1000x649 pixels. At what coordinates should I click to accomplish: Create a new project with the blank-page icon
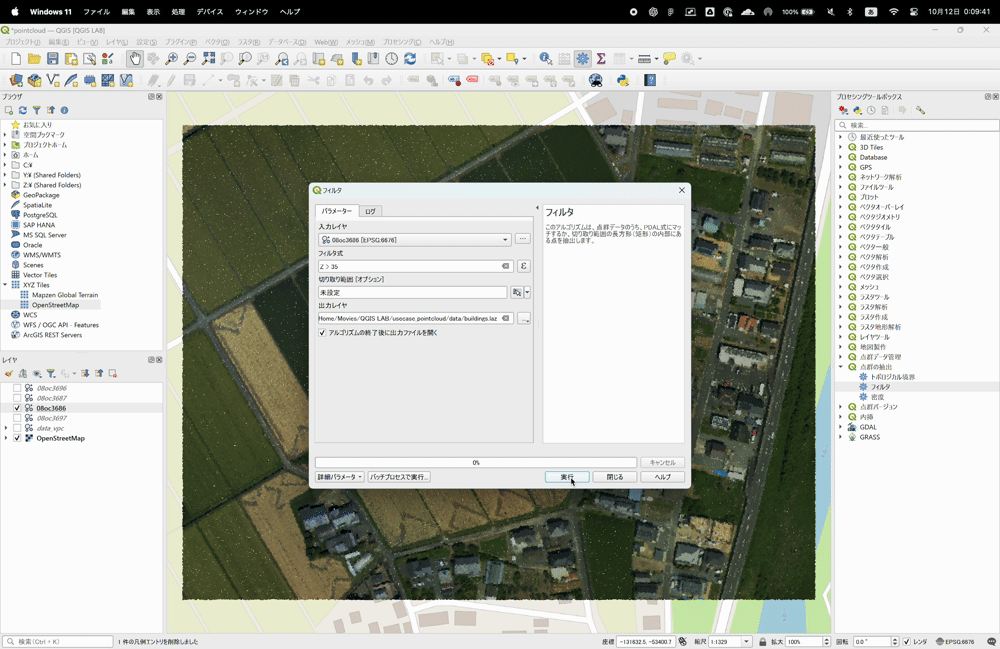[16, 59]
